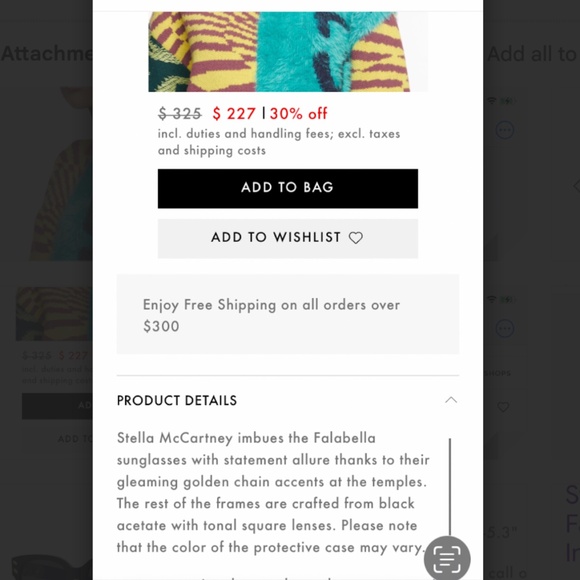This screenshot has height=580, width=580.
Task: Click the 30% off discount label
Action: [x=299, y=114]
